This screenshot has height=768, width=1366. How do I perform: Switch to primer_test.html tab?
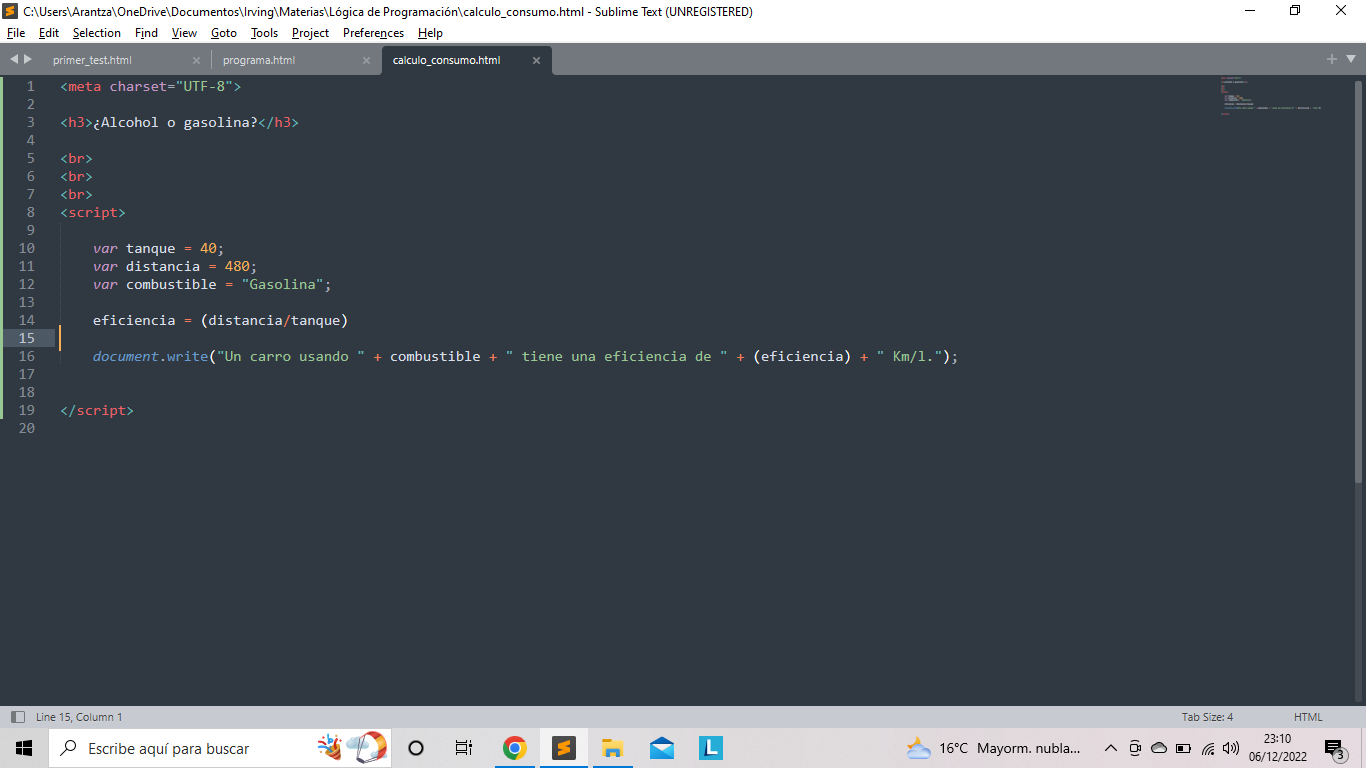point(92,60)
